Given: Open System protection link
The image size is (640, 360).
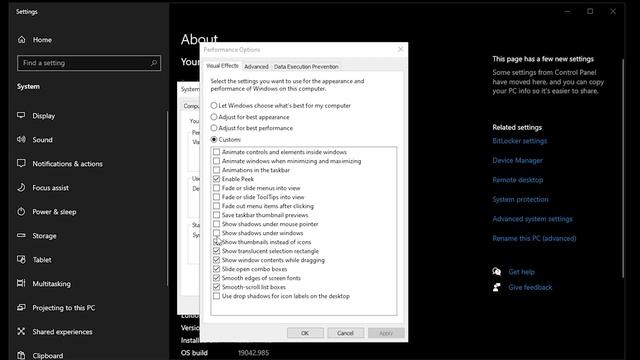Looking at the screenshot, I should click(x=520, y=199).
